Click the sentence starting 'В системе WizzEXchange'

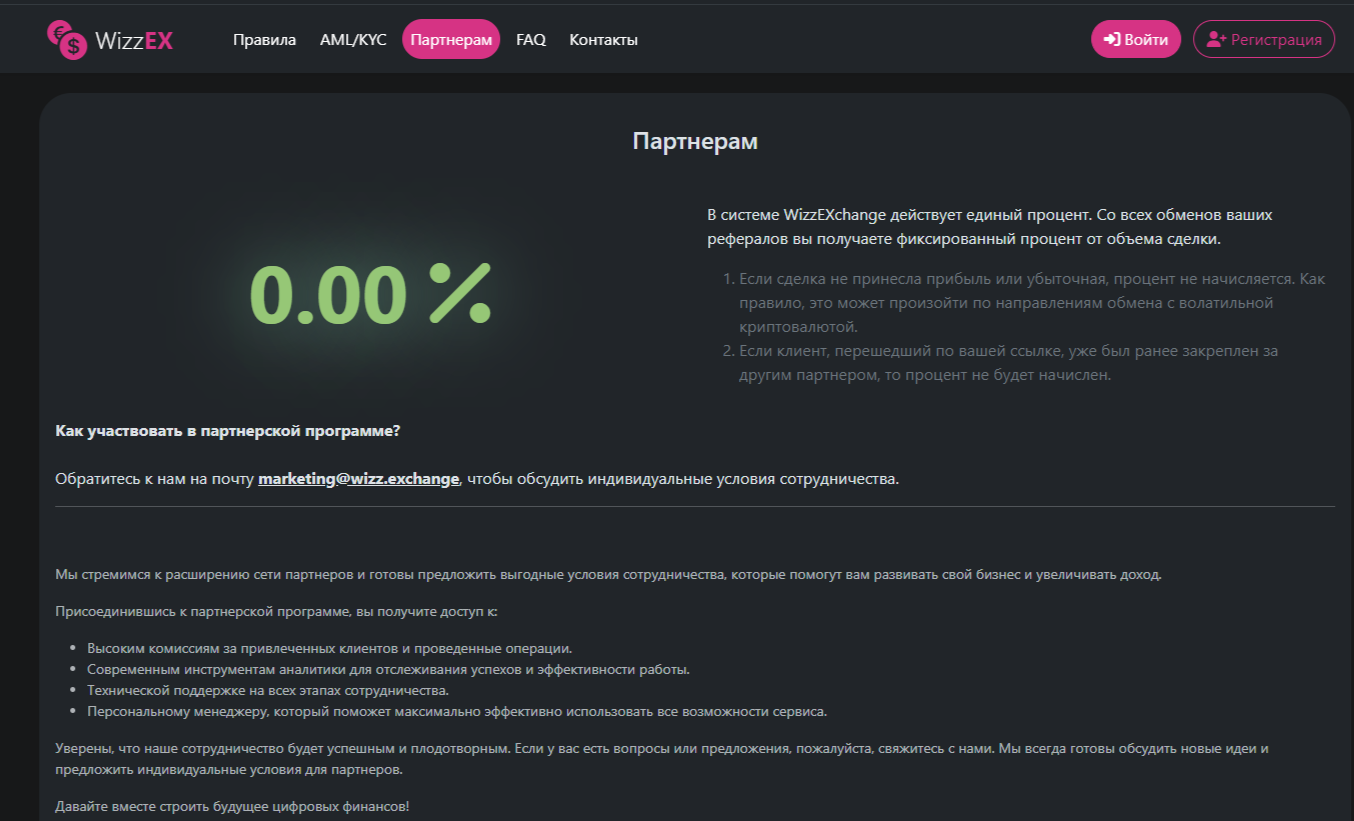(x=990, y=228)
